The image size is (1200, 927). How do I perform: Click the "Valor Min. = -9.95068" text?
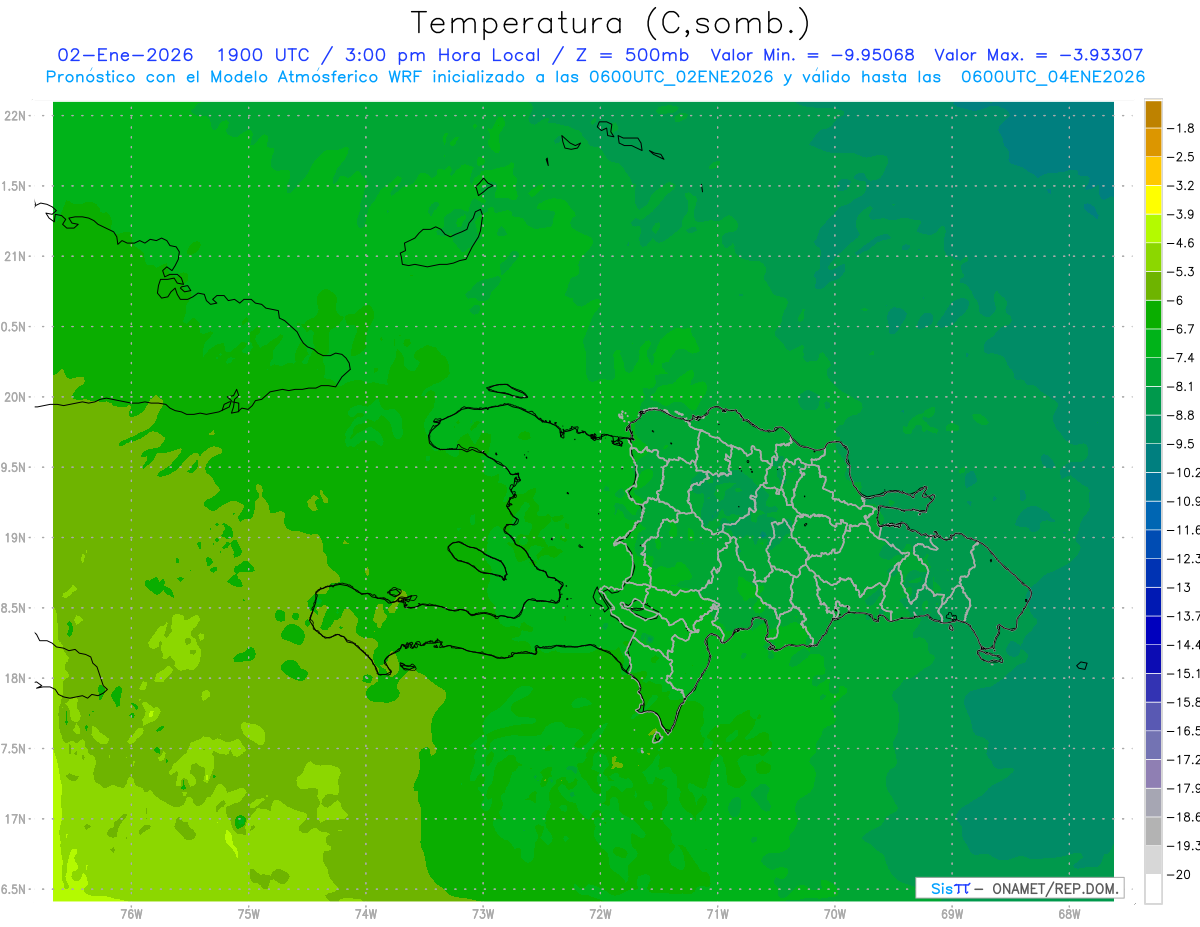pyautogui.click(x=812, y=55)
